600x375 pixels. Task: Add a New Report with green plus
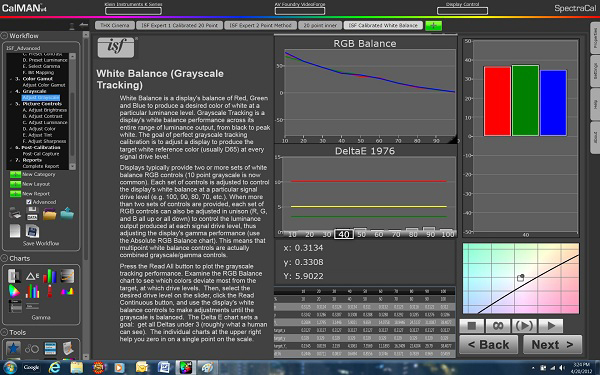[x=15, y=194]
